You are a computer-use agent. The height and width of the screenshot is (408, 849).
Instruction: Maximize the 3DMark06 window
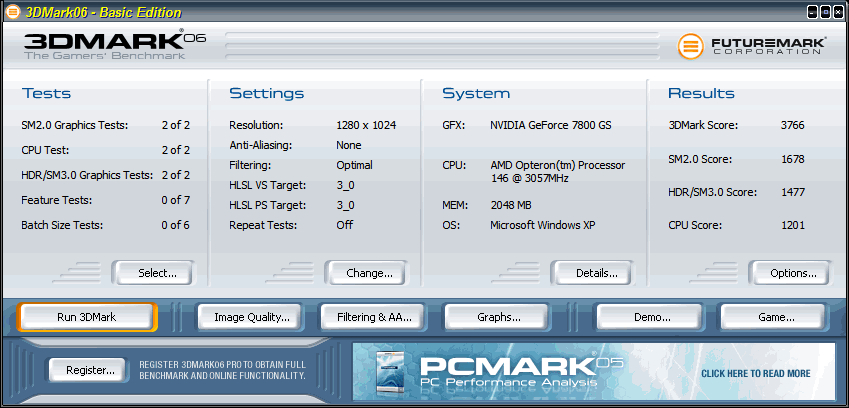[x=825, y=12]
